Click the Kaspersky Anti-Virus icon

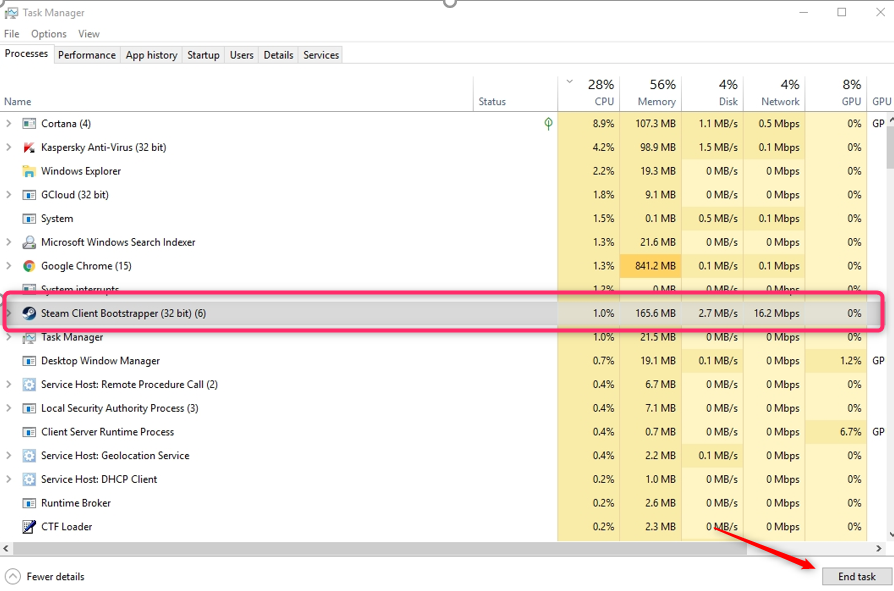[x=29, y=147]
